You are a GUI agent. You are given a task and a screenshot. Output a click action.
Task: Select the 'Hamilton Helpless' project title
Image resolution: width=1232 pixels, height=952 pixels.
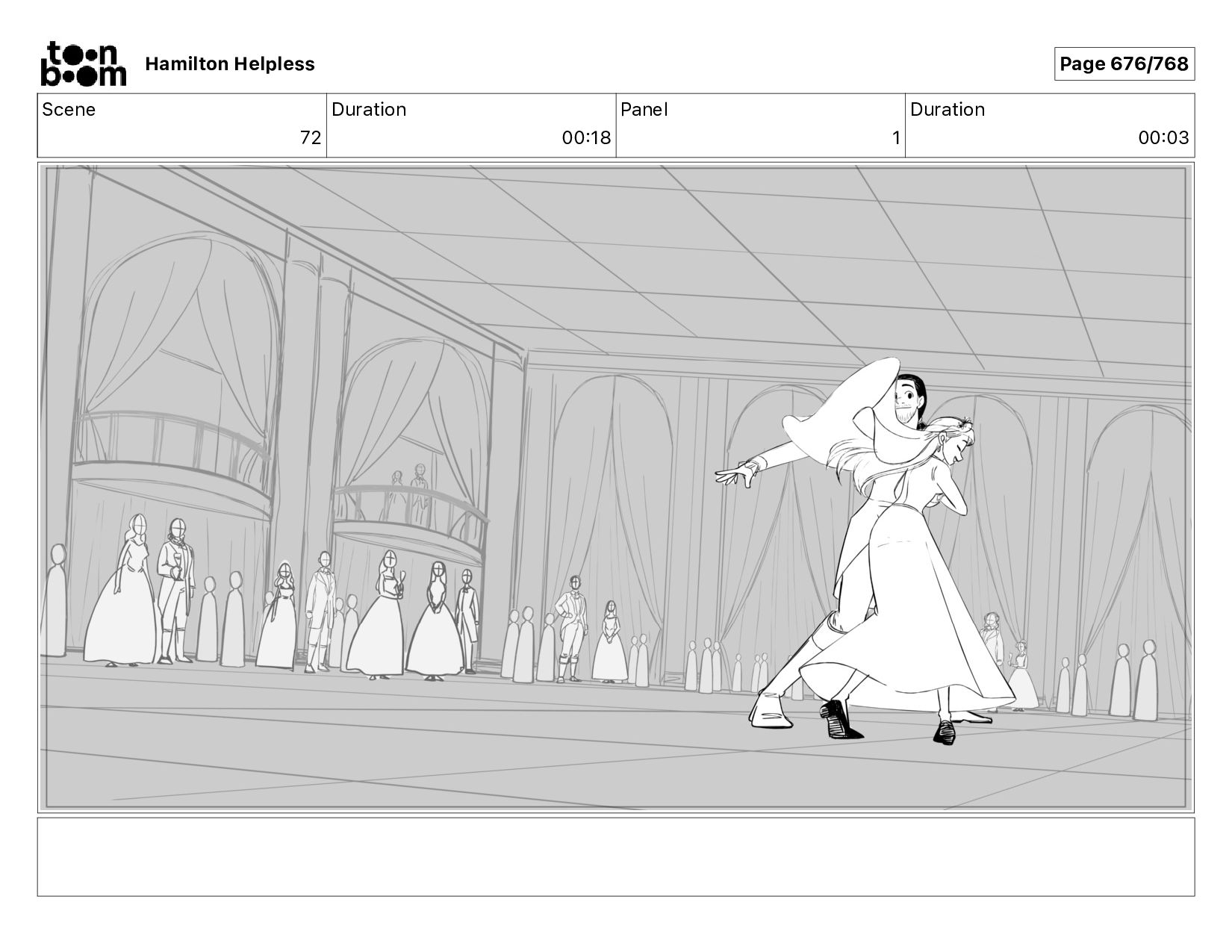[x=230, y=64]
